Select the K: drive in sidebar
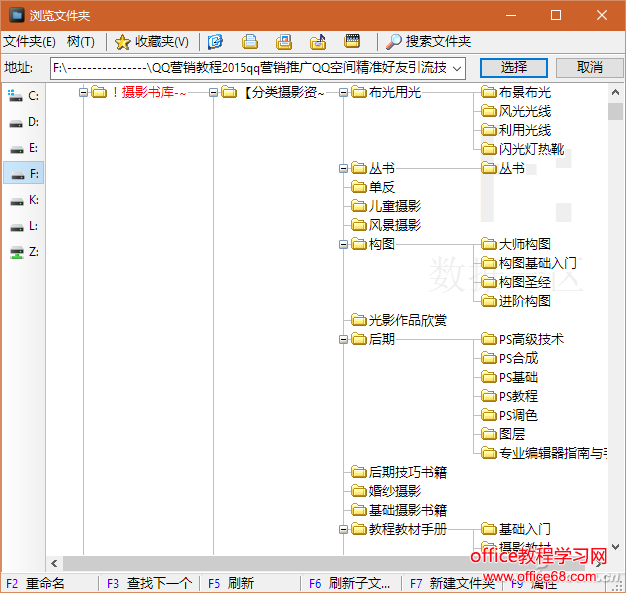 tap(22, 200)
